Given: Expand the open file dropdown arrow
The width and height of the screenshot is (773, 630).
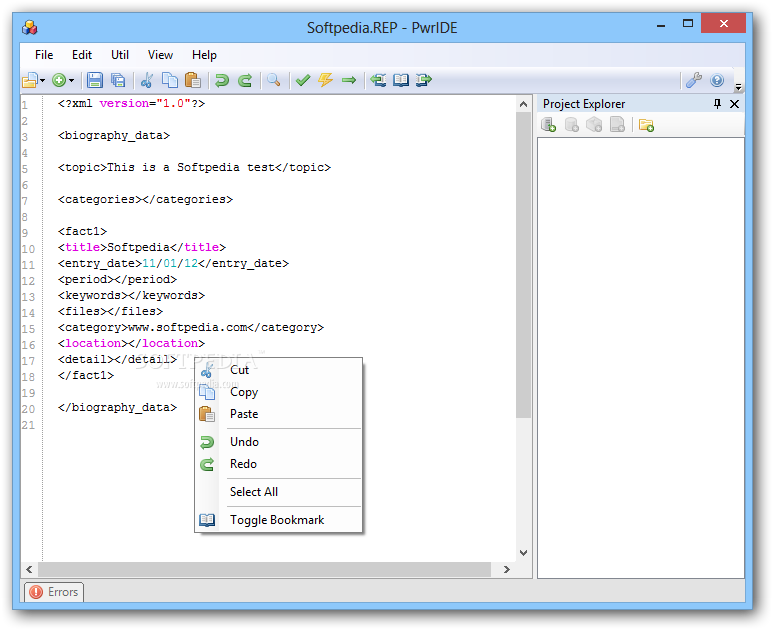Looking at the screenshot, I should [x=43, y=80].
